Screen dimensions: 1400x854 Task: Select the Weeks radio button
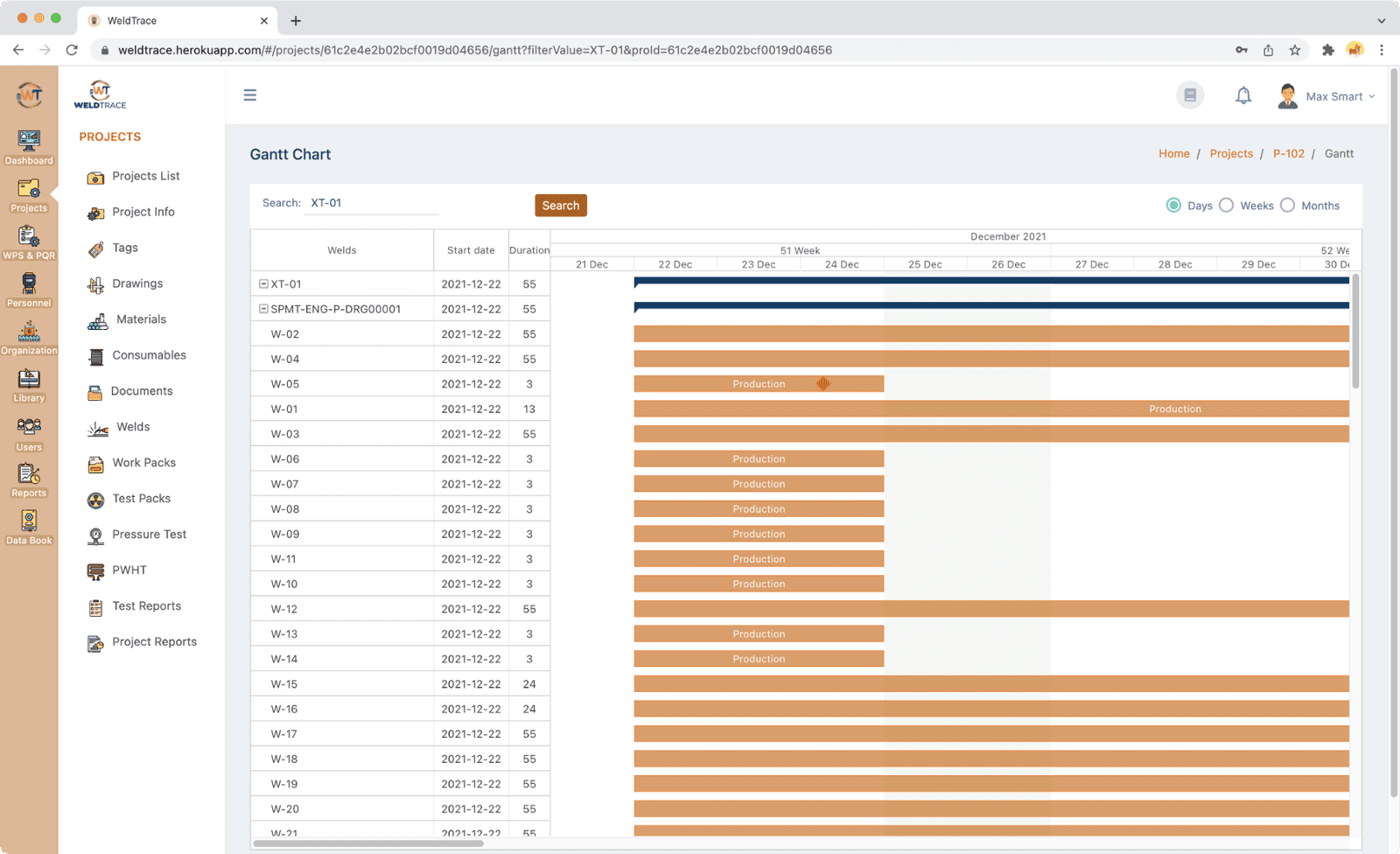coord(1228,205)
